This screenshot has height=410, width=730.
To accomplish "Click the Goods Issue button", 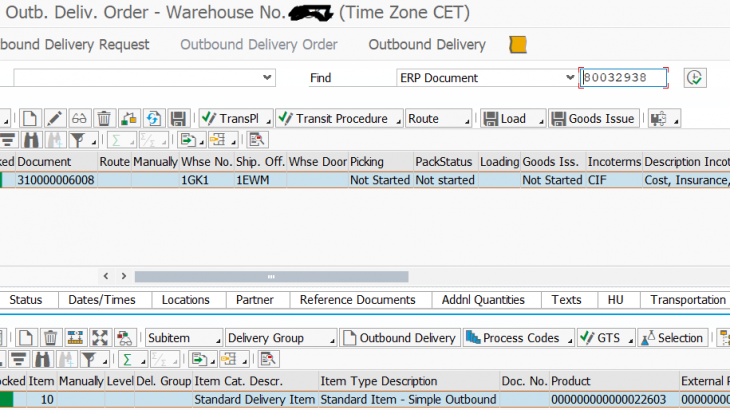I will pyautogui.click(x=594, y=119).
